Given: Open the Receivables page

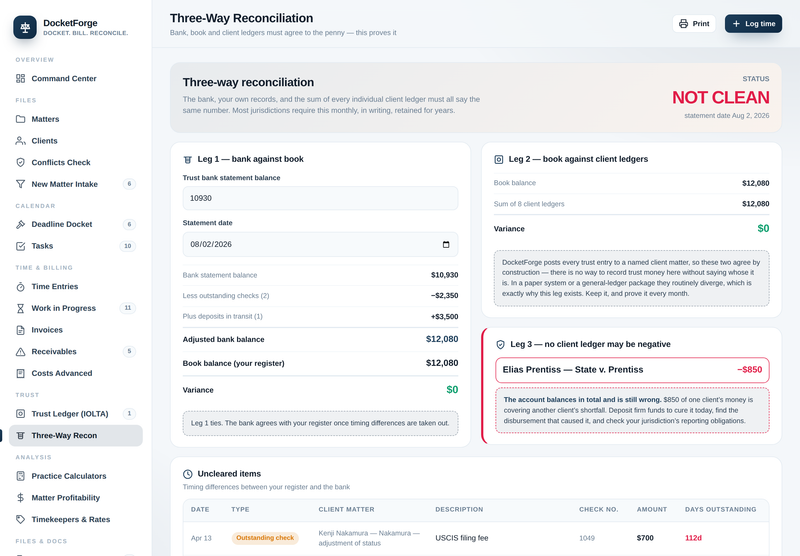Looking at the screenshot, I should pyautogui.click(x=76, y=351).
